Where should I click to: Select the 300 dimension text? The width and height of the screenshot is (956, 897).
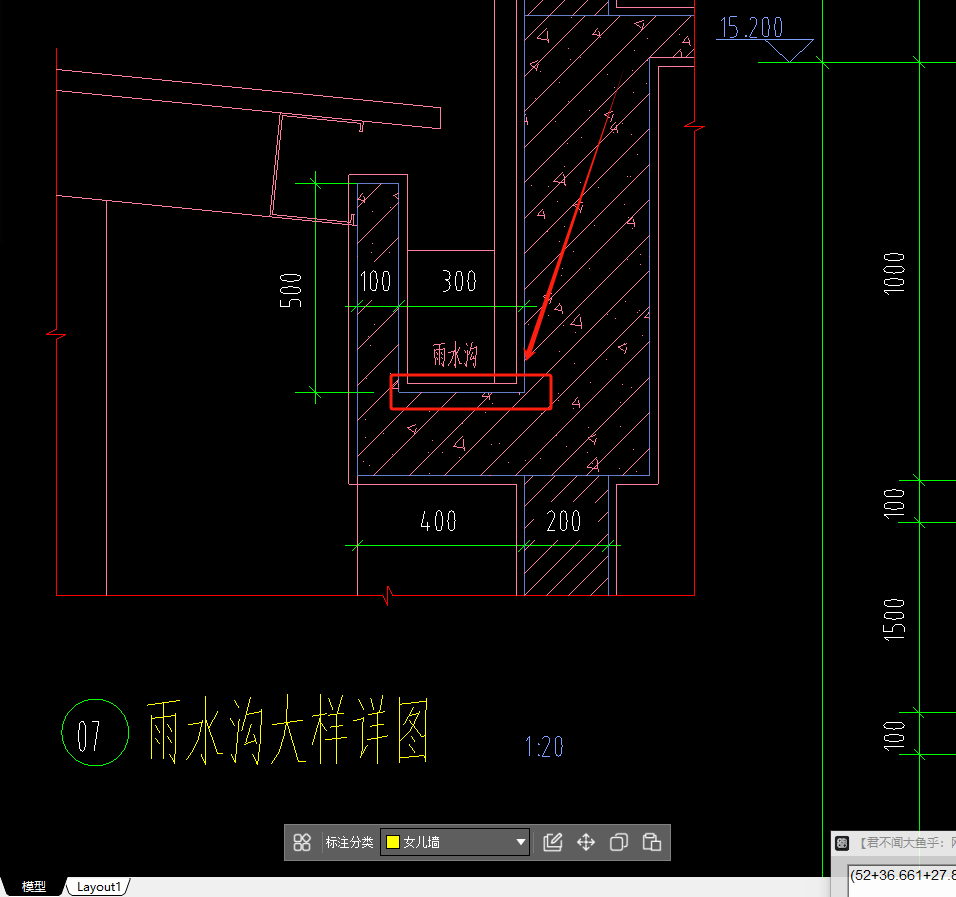pos(459,281)
